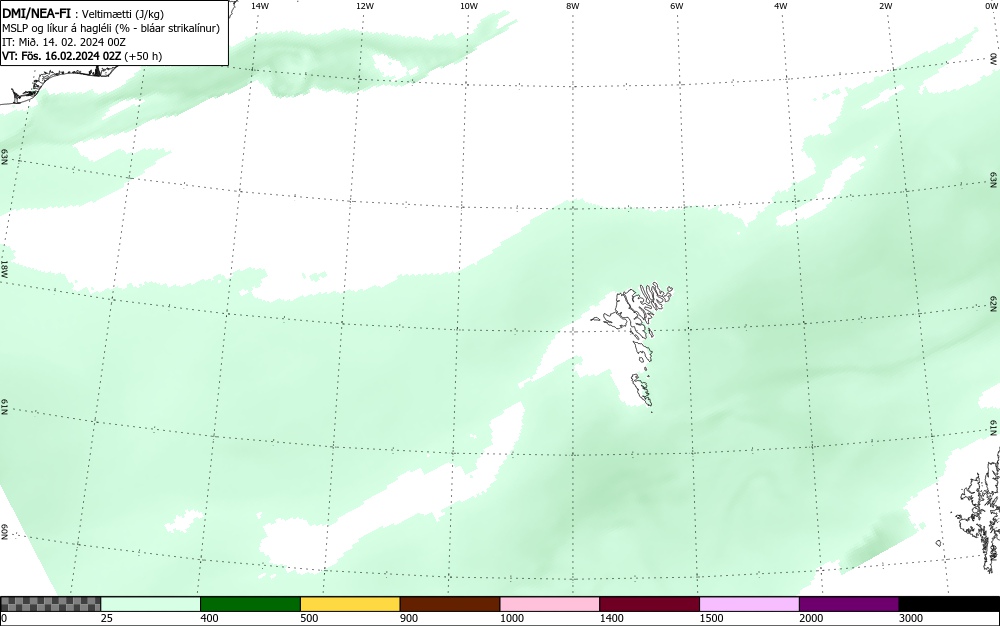The image size is (1000, 626).
Task: Click the 'Veltimætti (J/kg)' label
Action: (x=122, y=14)
